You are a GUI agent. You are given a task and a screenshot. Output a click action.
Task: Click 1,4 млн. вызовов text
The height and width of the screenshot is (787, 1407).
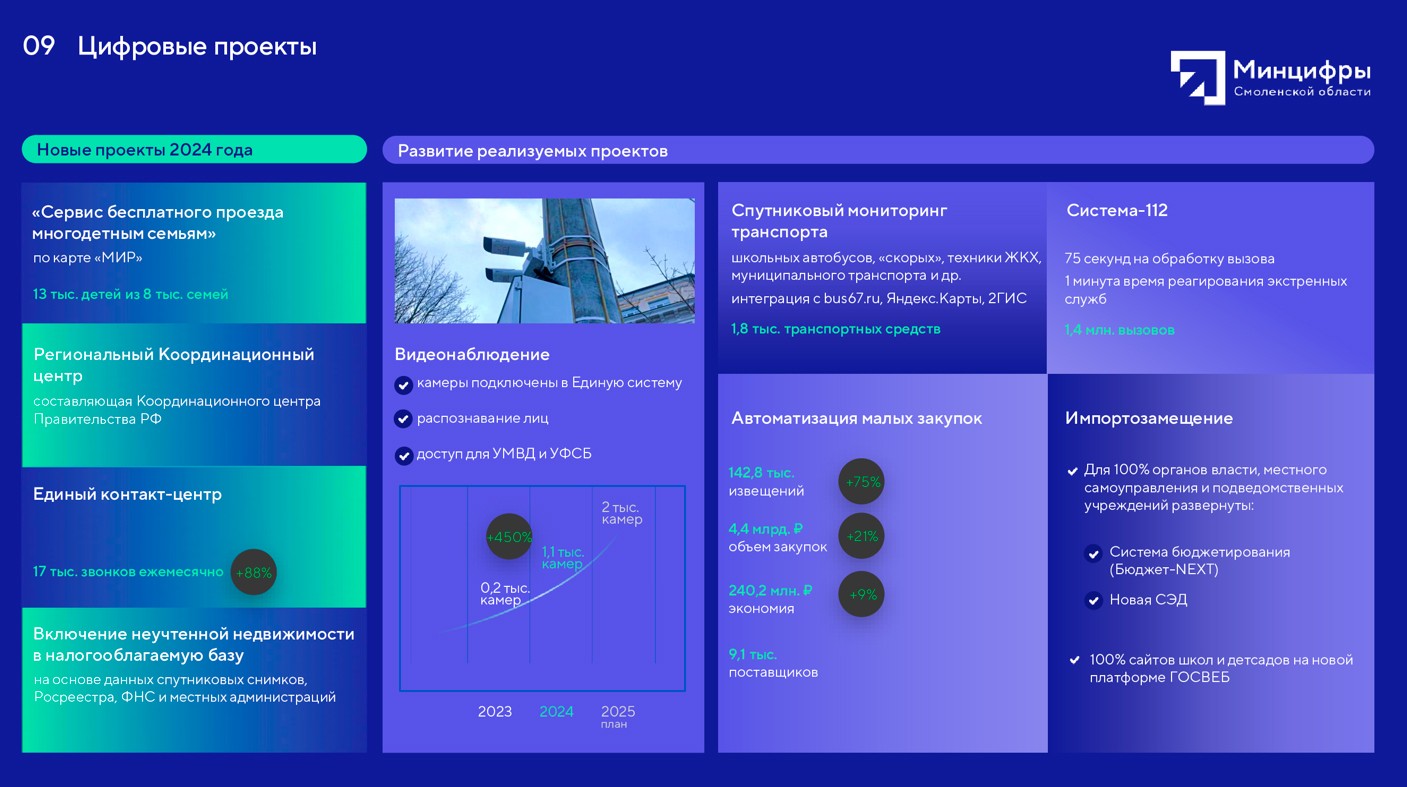pyautogui.click(x=1120, y=330)
